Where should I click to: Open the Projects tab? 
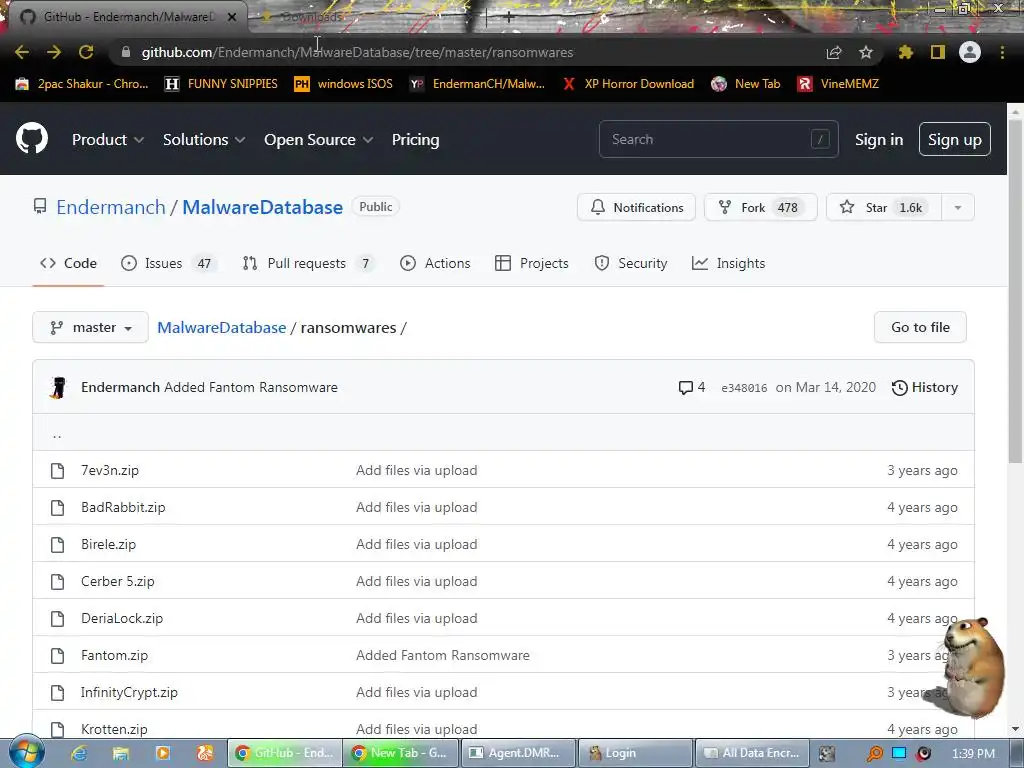[x=532, y=263]
